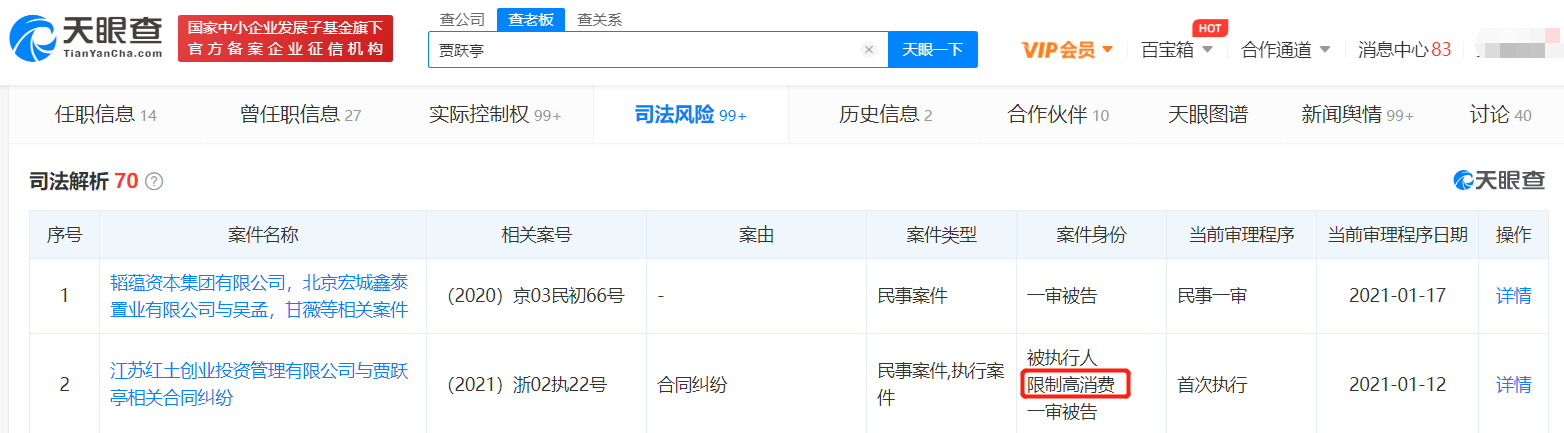Click case number (2021) 浙02执22号
This screenshot has height=433, width=1564.
coord(526,384)
